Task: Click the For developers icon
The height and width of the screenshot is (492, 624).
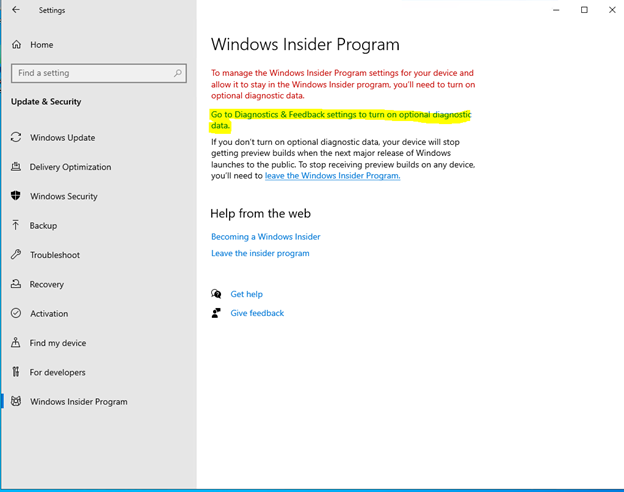Action: [16, 372]
